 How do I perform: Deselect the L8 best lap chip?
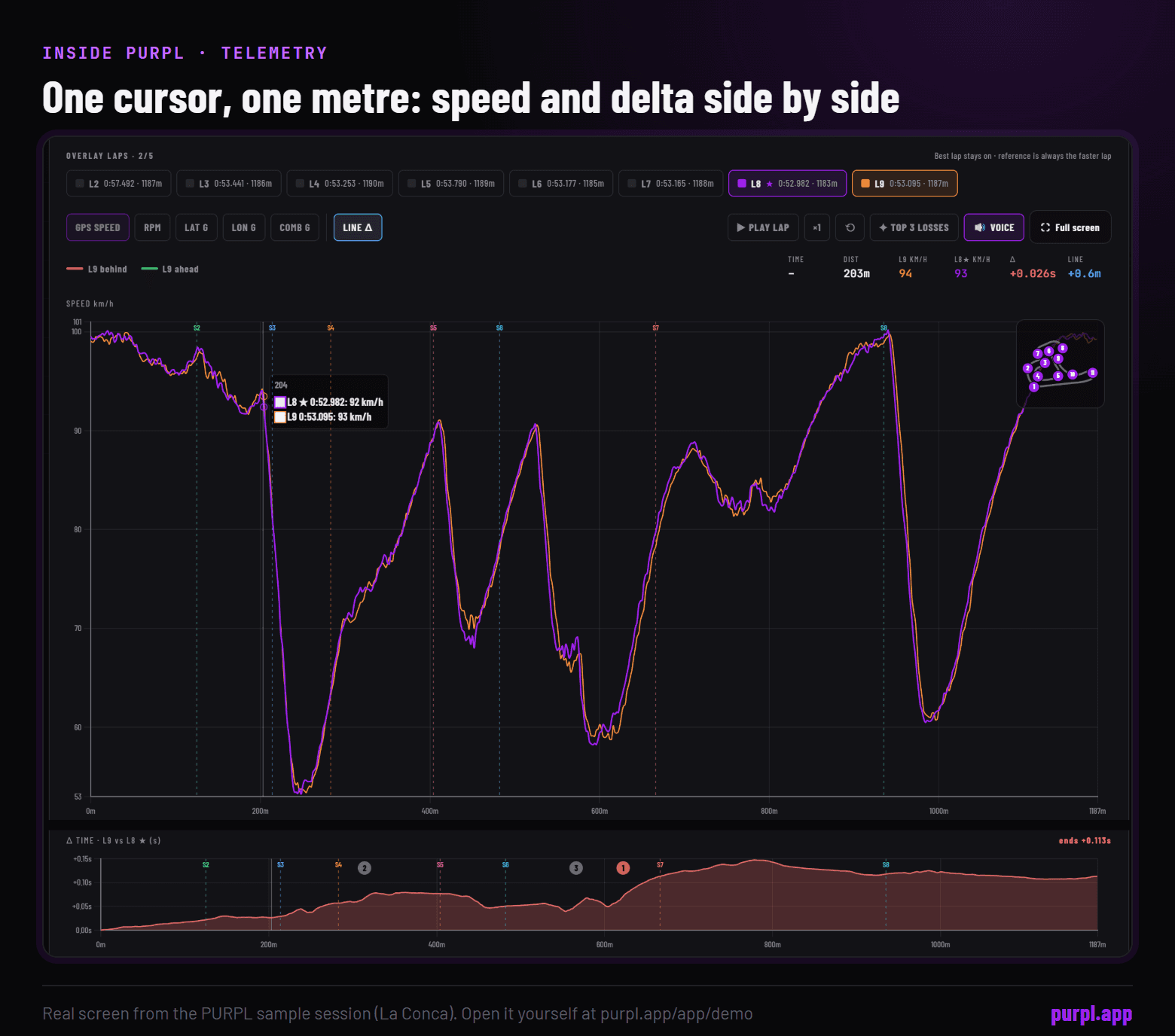[x=788, y=184]
